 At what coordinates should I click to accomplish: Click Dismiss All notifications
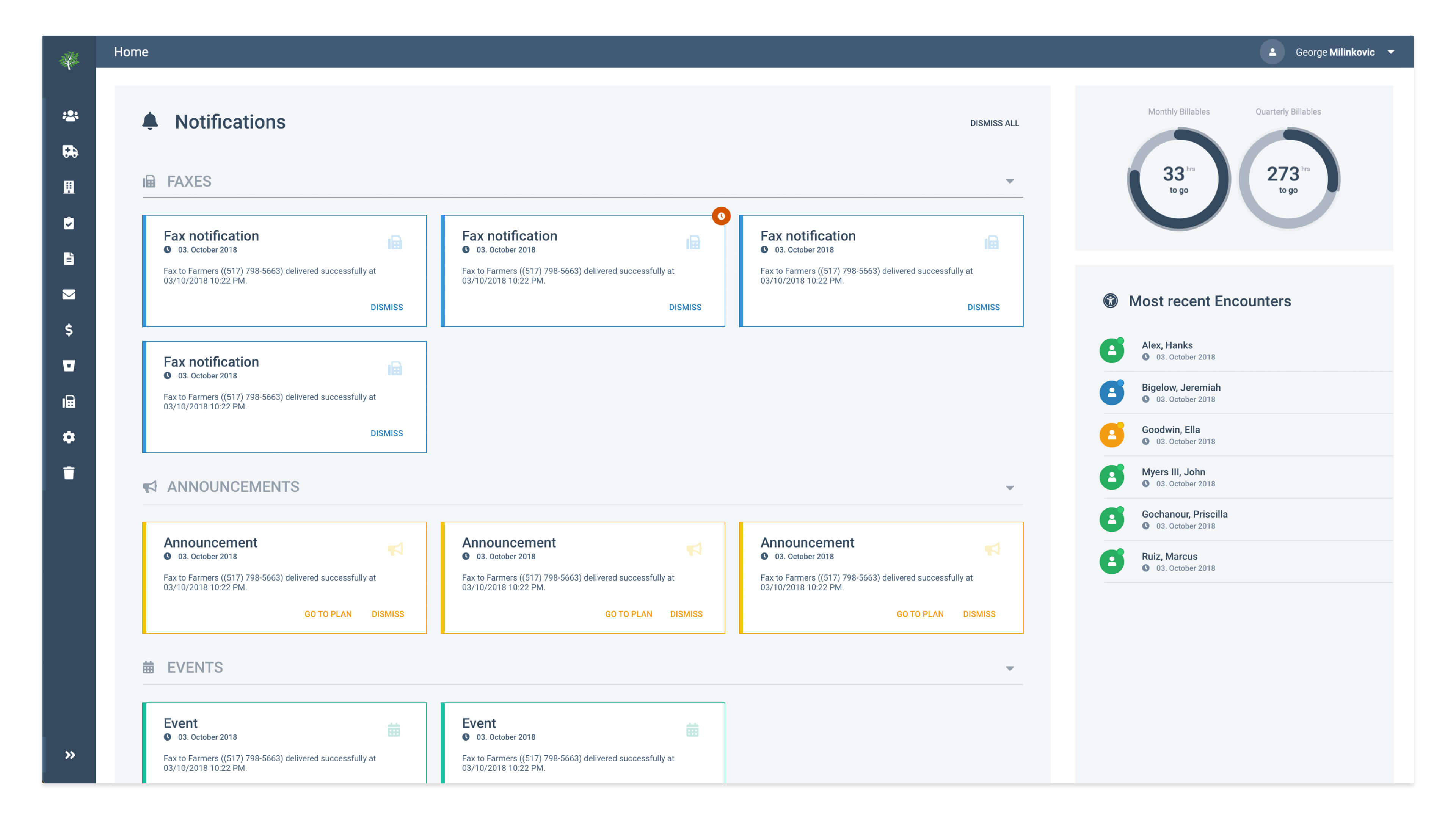coord(994,123)
